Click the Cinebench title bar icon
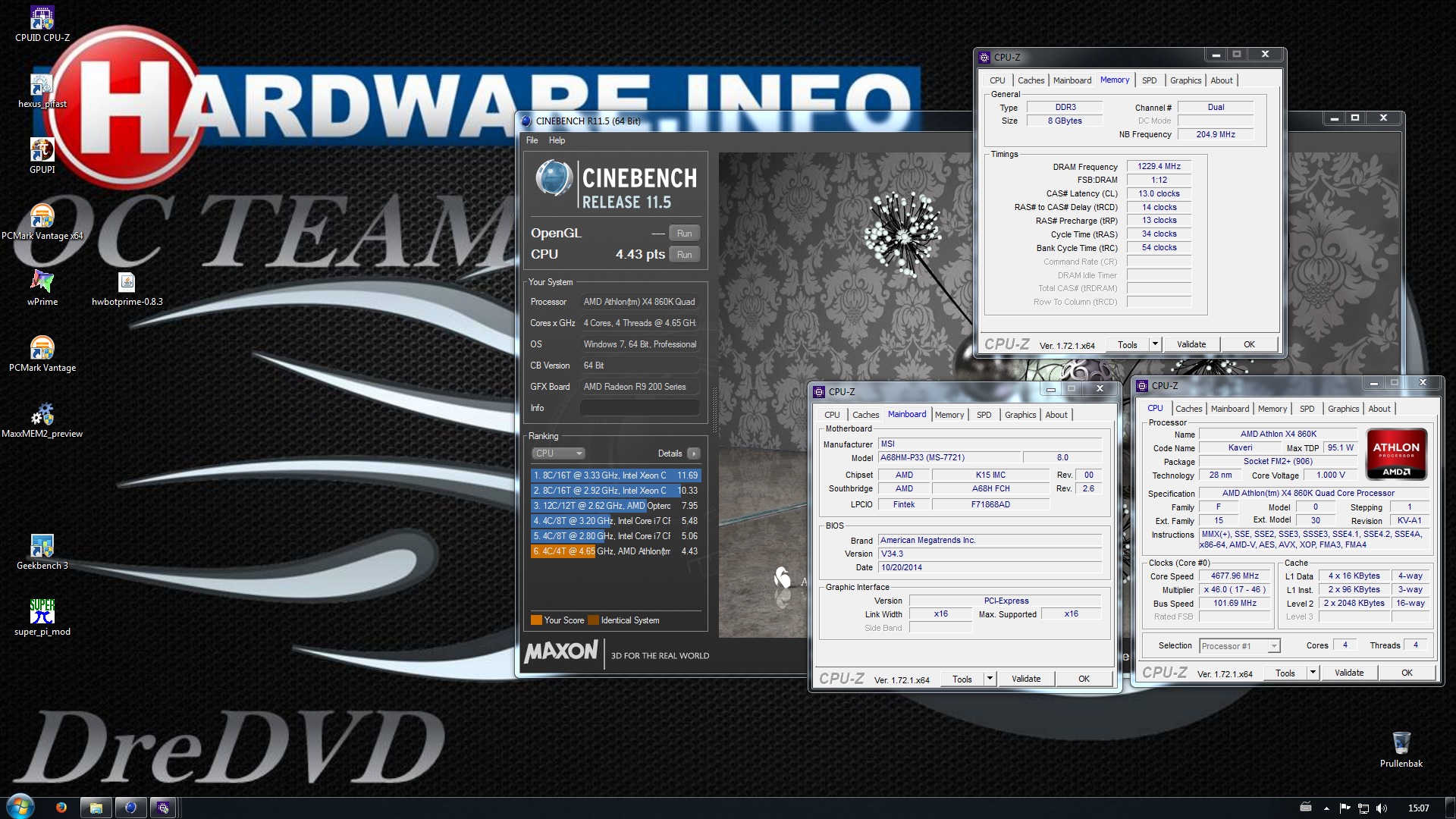This screenshot has height=819, width=1456. coord(526,121)
